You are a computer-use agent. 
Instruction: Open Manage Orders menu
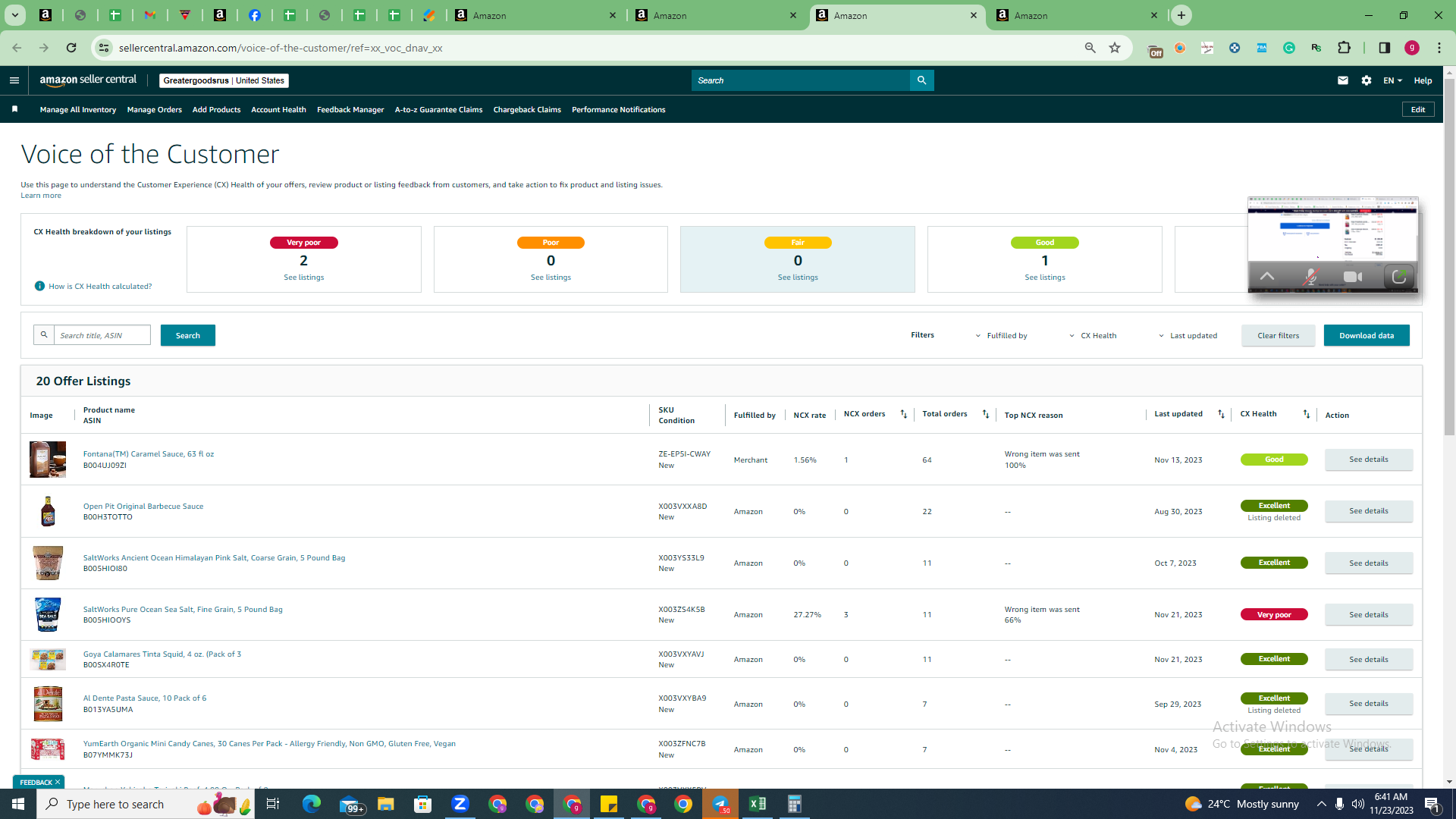pos(154,109)
